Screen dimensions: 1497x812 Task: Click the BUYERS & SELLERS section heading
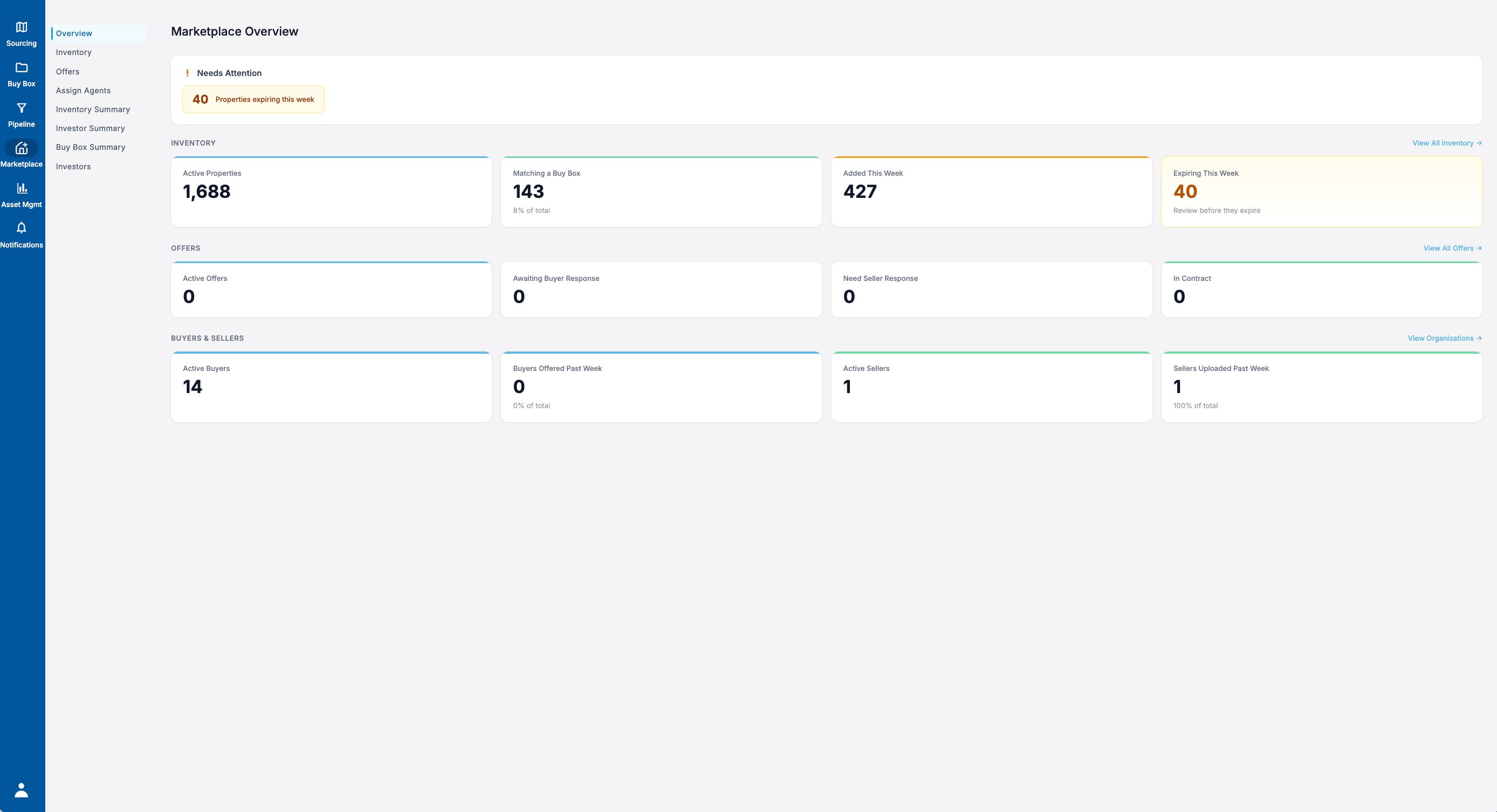click(x=208, y=338)
